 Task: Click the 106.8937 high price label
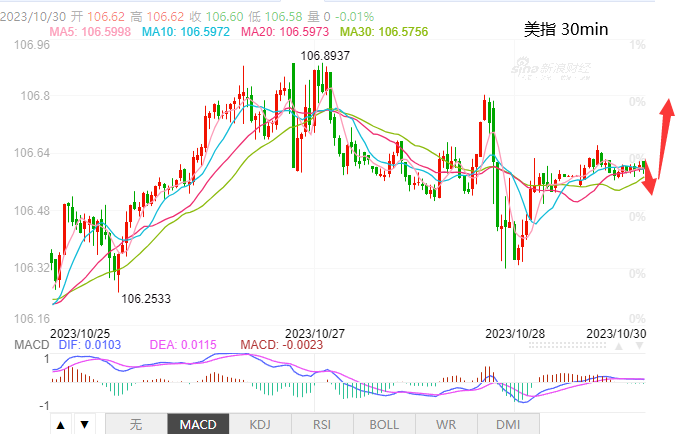click(x=326, y=56)
